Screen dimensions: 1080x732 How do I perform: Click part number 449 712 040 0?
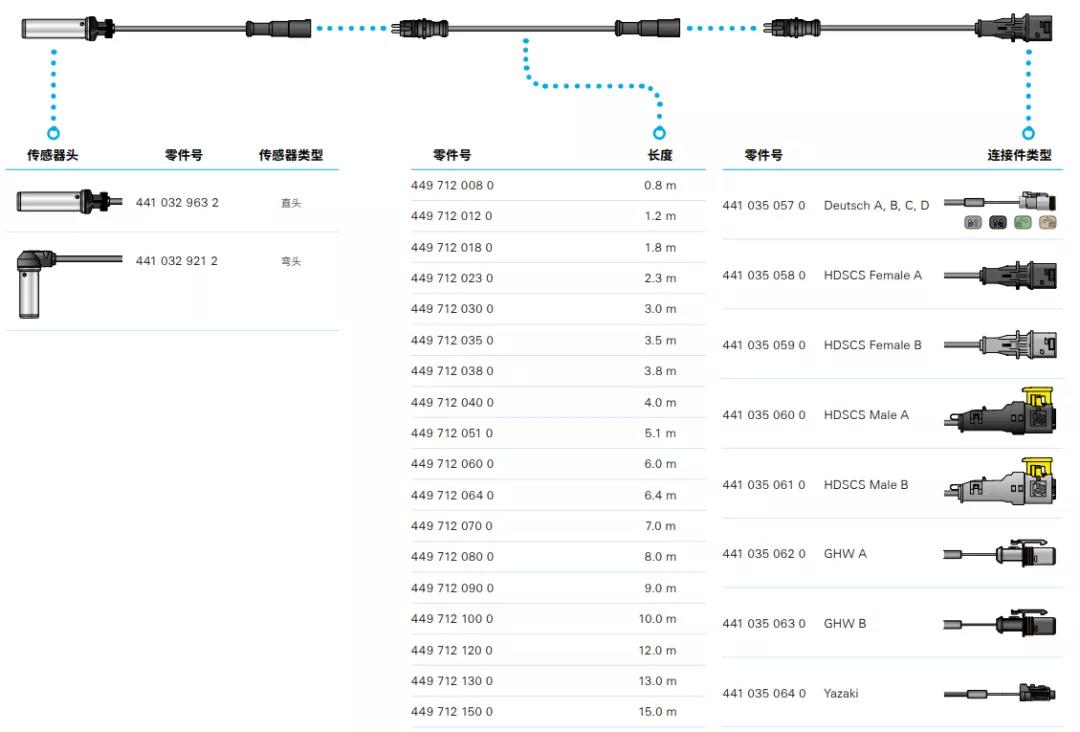452,402
